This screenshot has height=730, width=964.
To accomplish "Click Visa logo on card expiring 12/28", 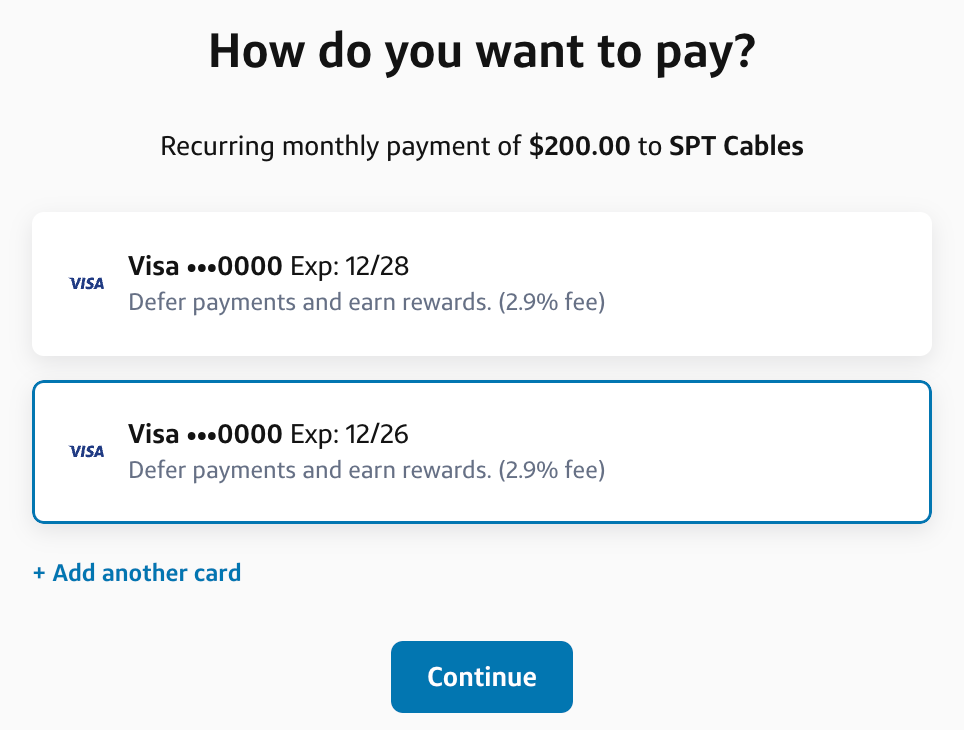I will point(87,284).
